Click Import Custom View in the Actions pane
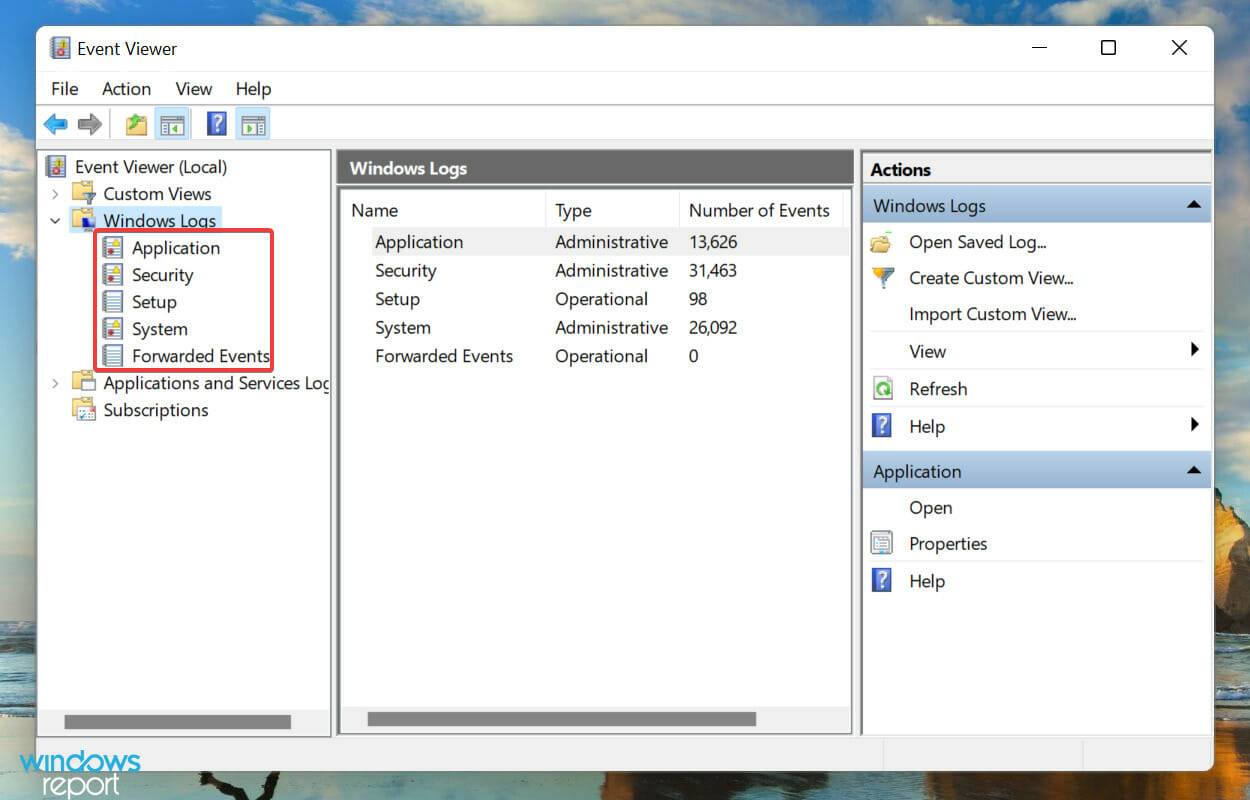This screenshot has height=800, width=1250. click(x=993, y=314)
